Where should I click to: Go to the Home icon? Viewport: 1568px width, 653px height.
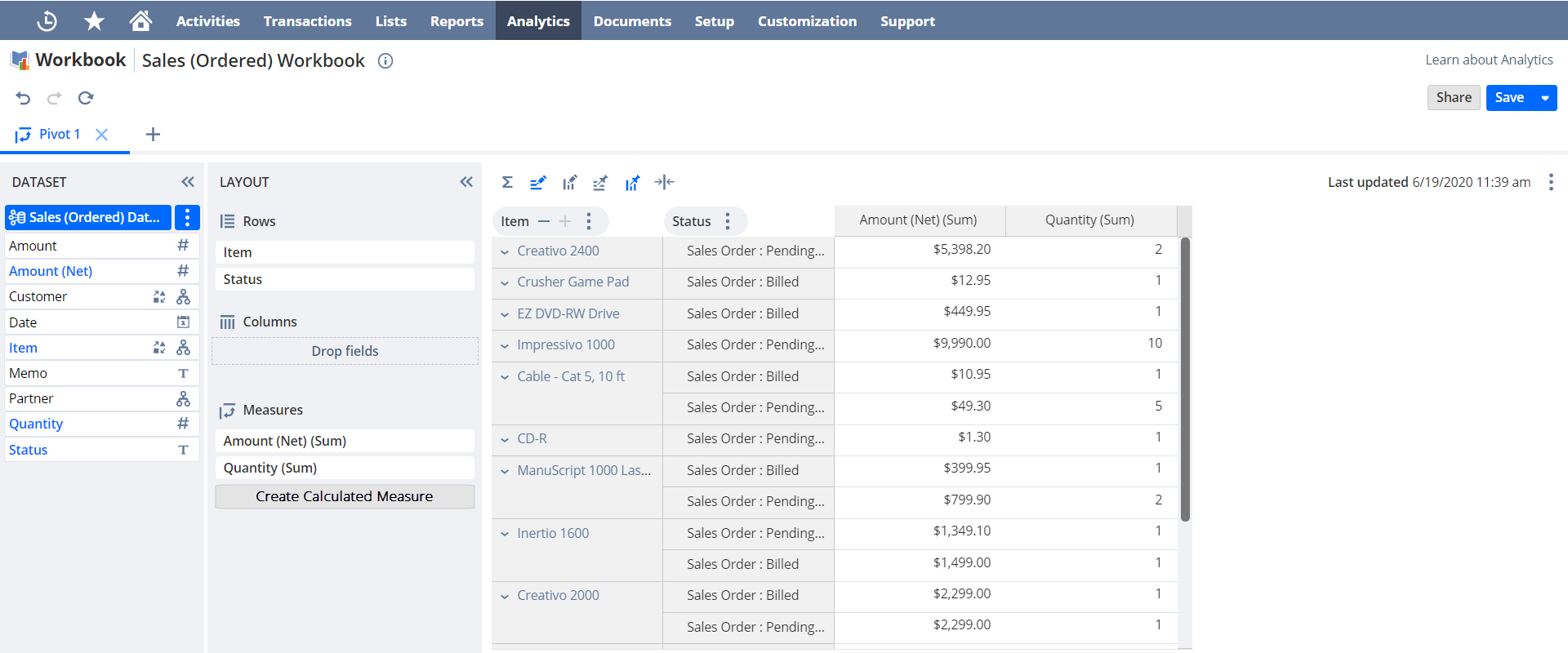pyautogui.click(x=140, y=20)
